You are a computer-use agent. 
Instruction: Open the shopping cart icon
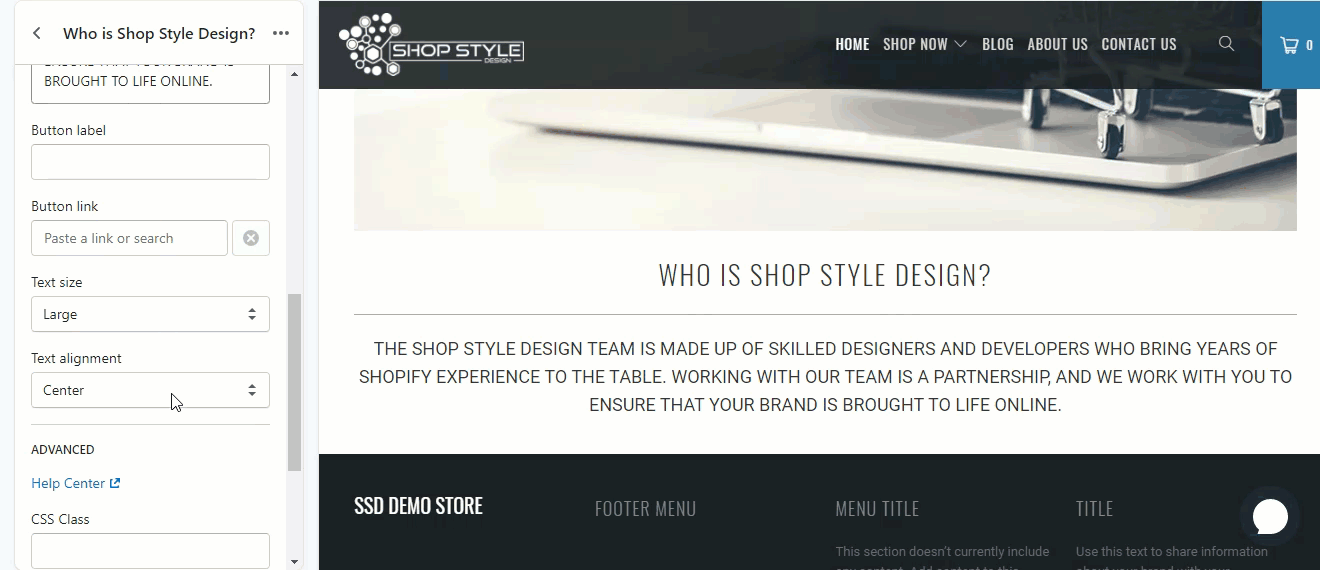point(1291,45)
